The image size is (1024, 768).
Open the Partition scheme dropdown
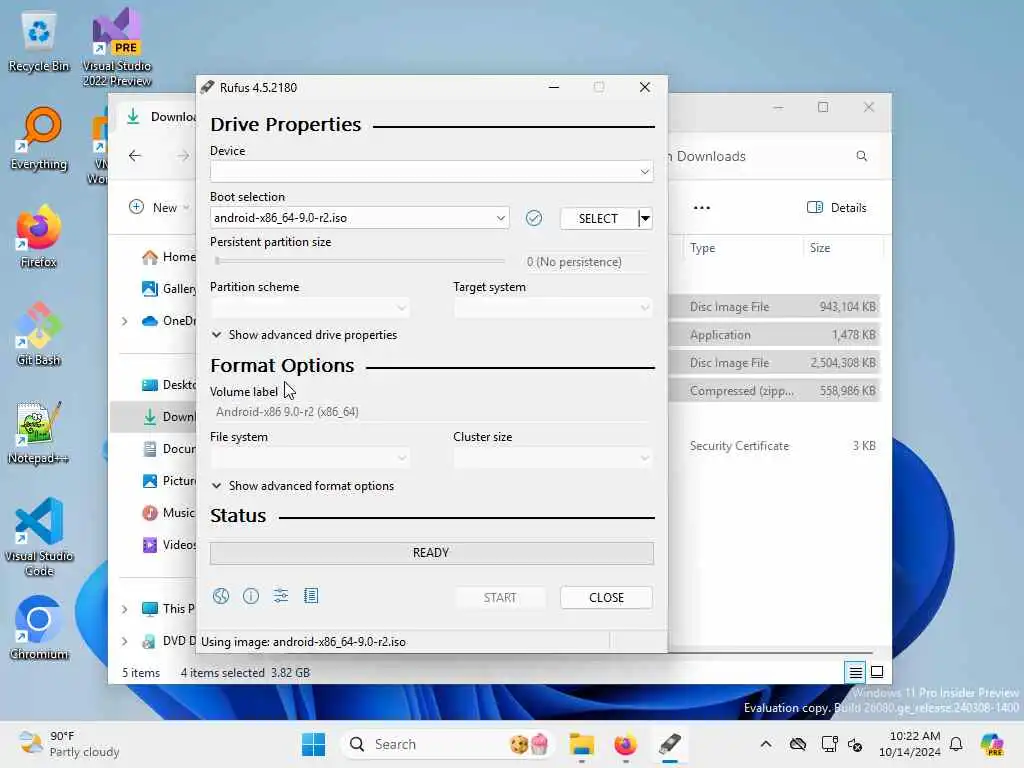[310, 308]
